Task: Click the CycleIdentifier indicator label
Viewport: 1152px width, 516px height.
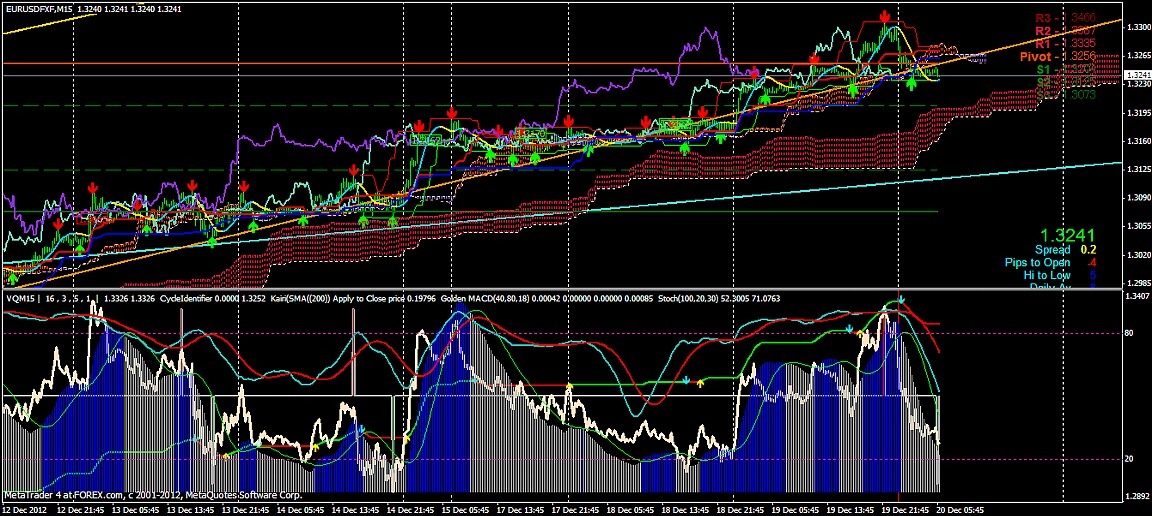Action: click(184, 299)
